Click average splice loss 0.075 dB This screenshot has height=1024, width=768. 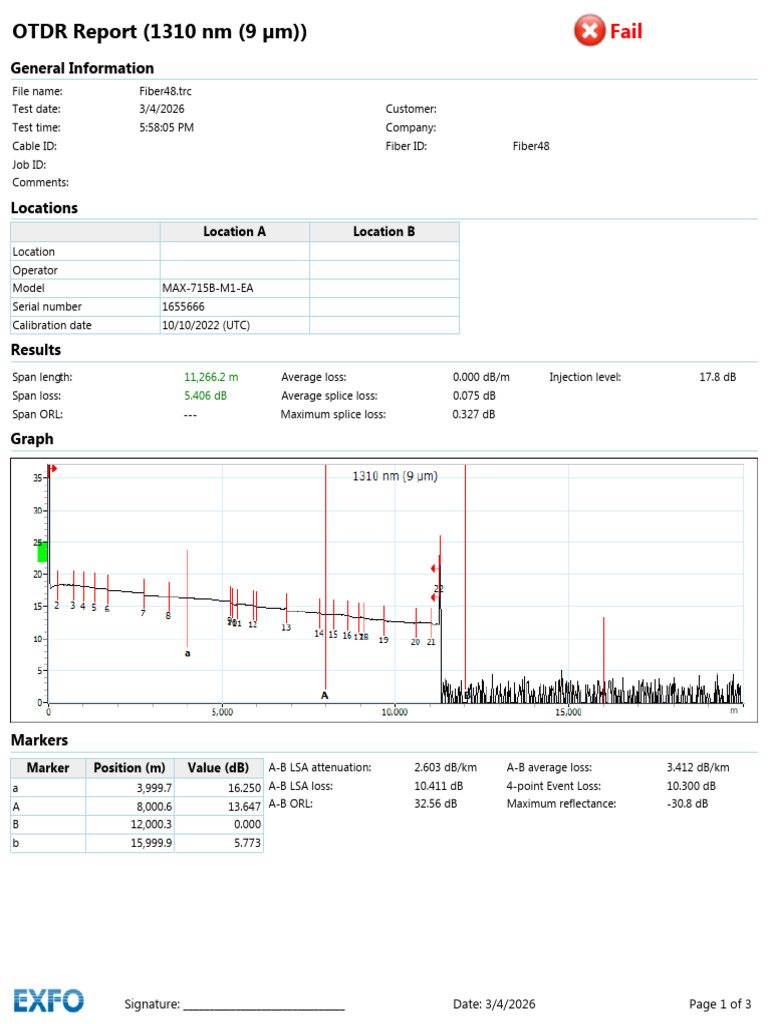[473, 396]
